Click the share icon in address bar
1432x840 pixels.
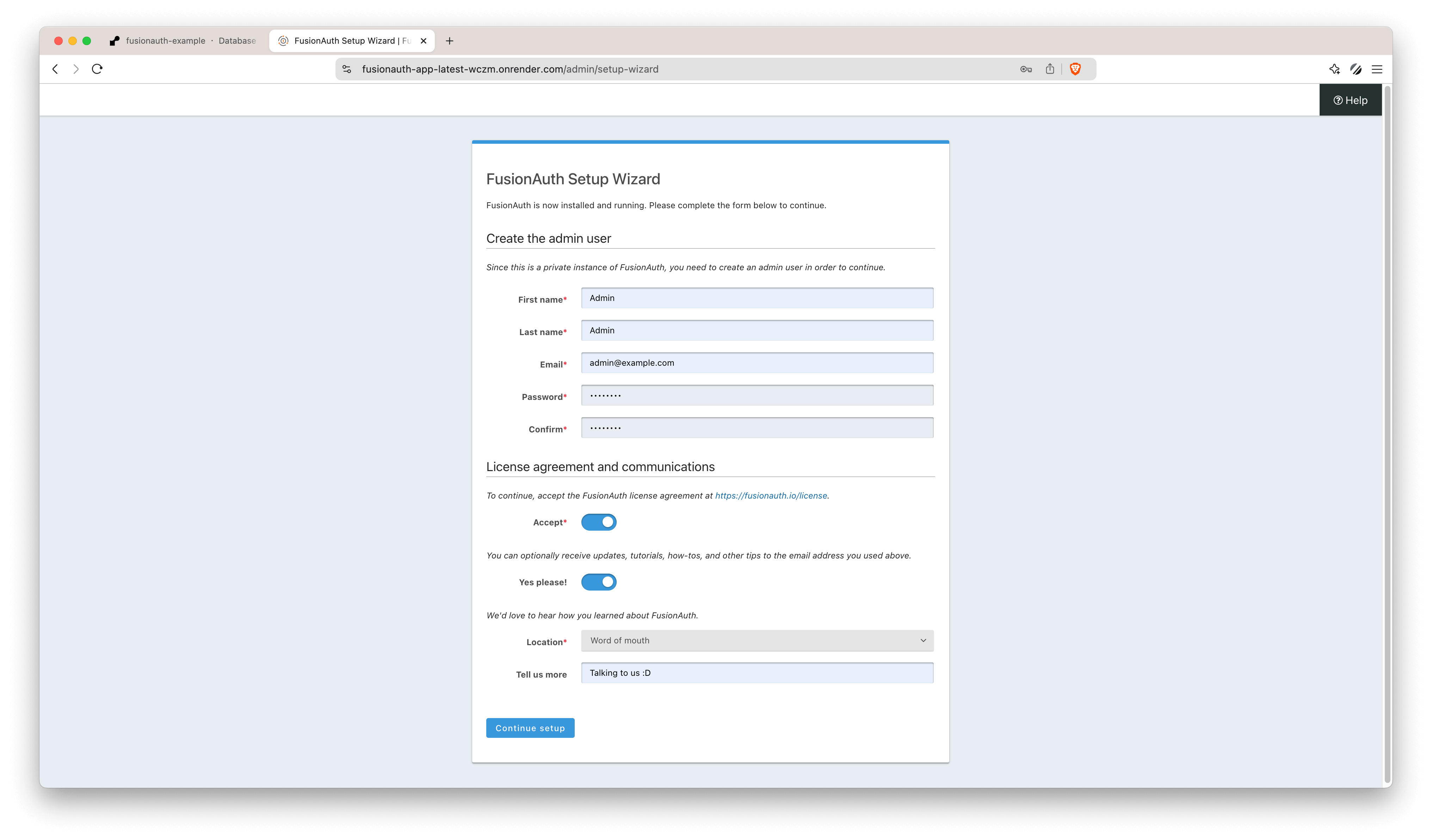coord(1050,69)
